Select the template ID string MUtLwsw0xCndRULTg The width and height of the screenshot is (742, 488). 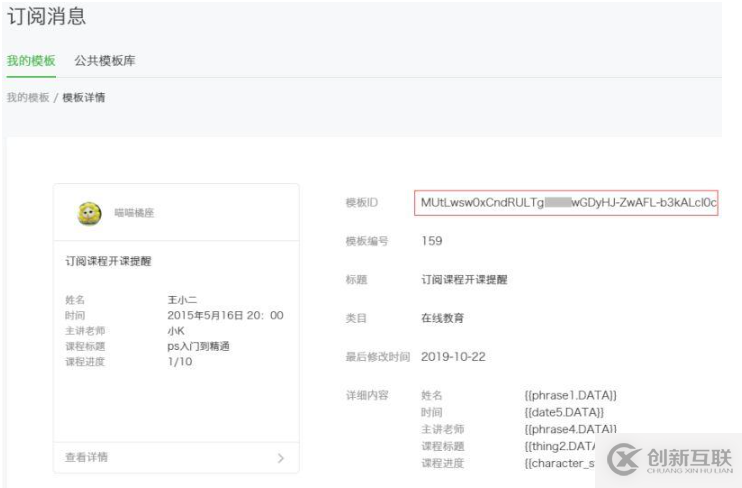(566, 203)
